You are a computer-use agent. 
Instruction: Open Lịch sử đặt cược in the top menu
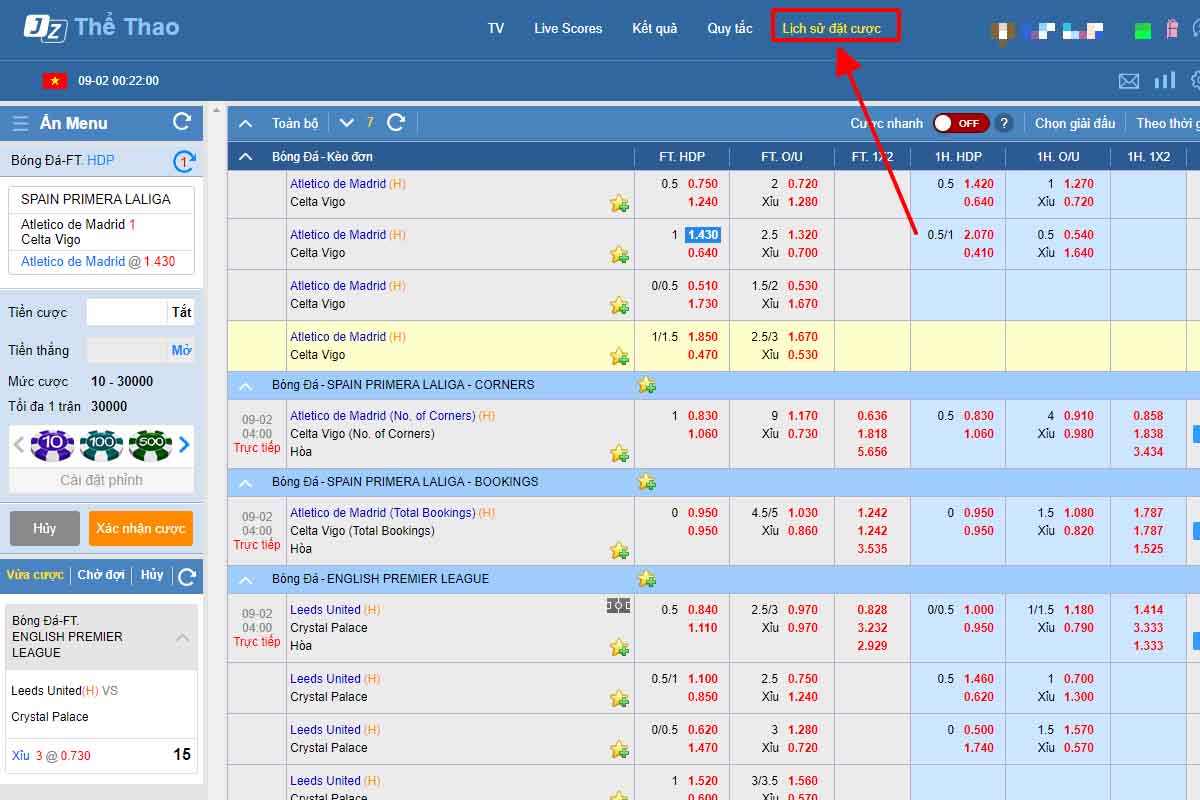[832, 28]
